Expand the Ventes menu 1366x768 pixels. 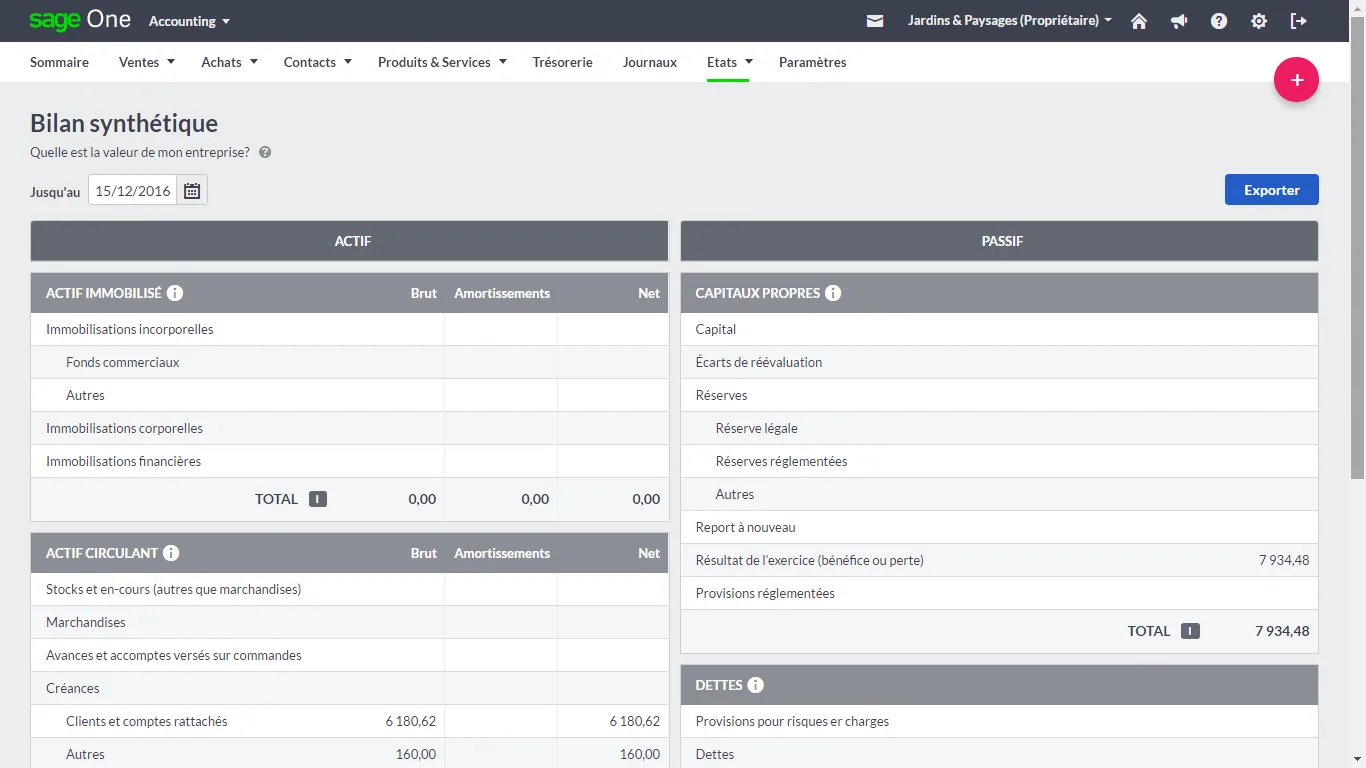(147, 62)
